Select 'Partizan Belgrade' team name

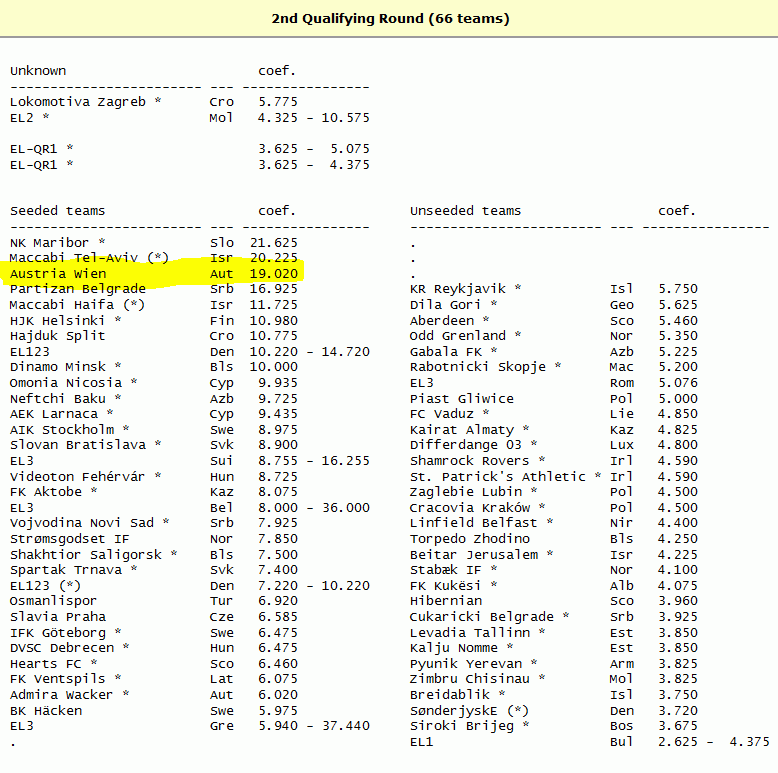click(x=78, y=289)
